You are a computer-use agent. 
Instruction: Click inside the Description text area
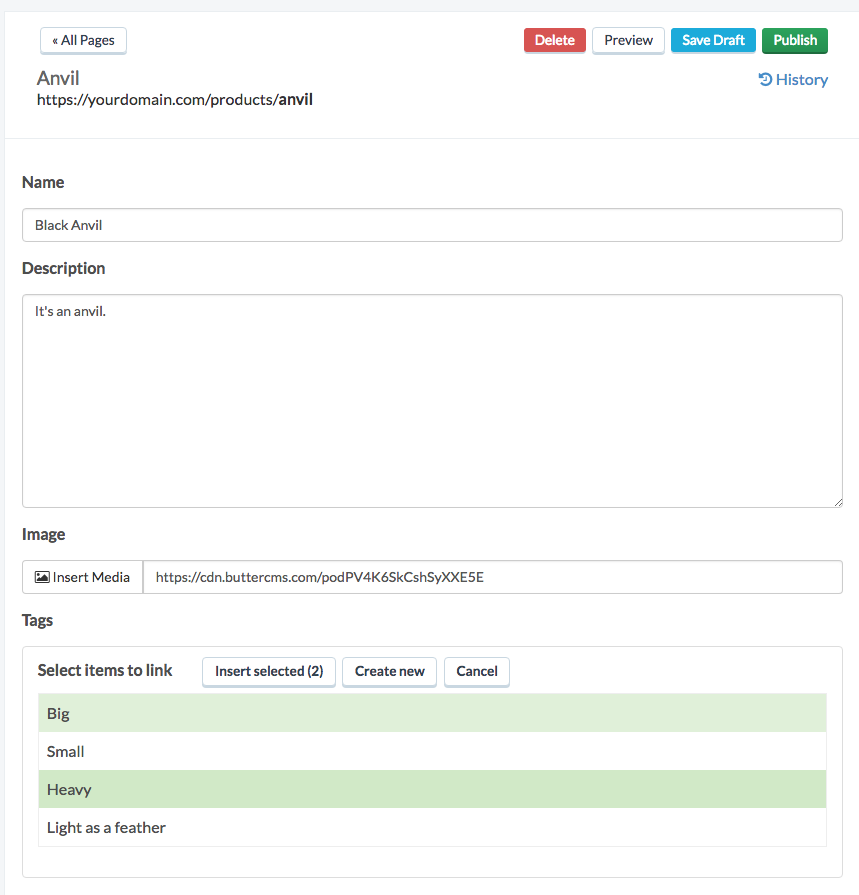[432, 401]
